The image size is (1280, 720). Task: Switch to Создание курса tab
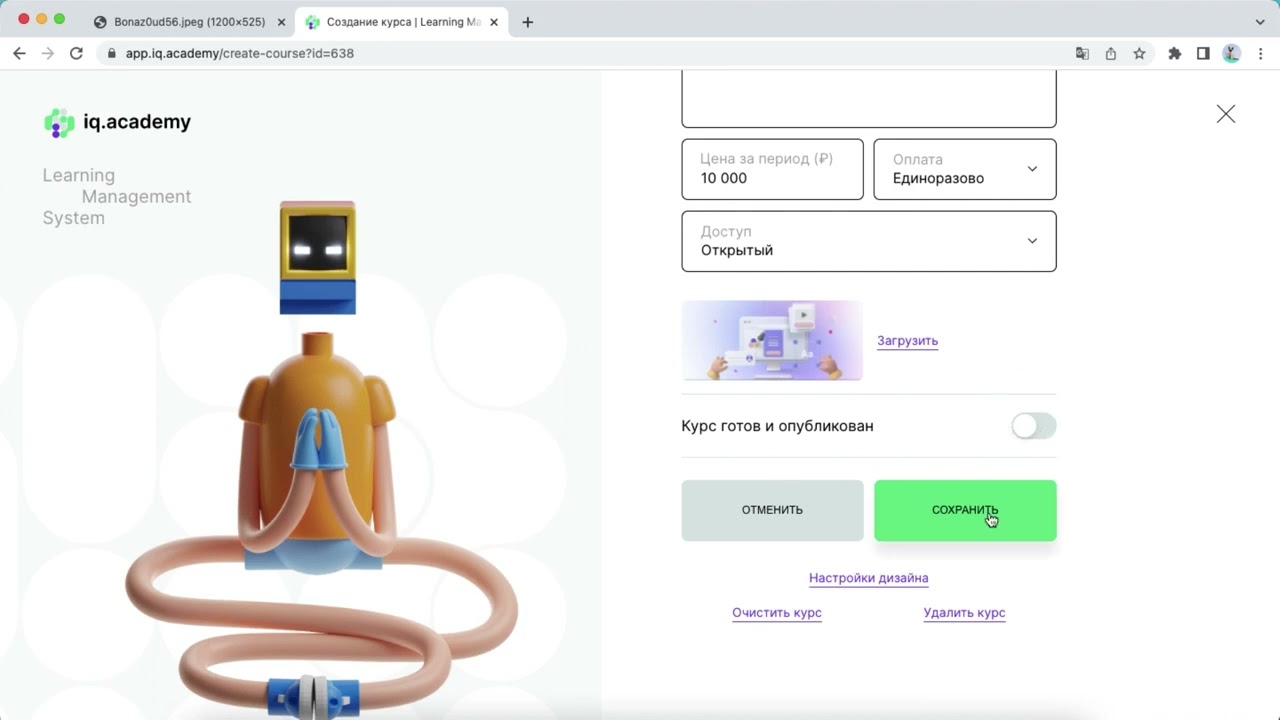(402, 22)
